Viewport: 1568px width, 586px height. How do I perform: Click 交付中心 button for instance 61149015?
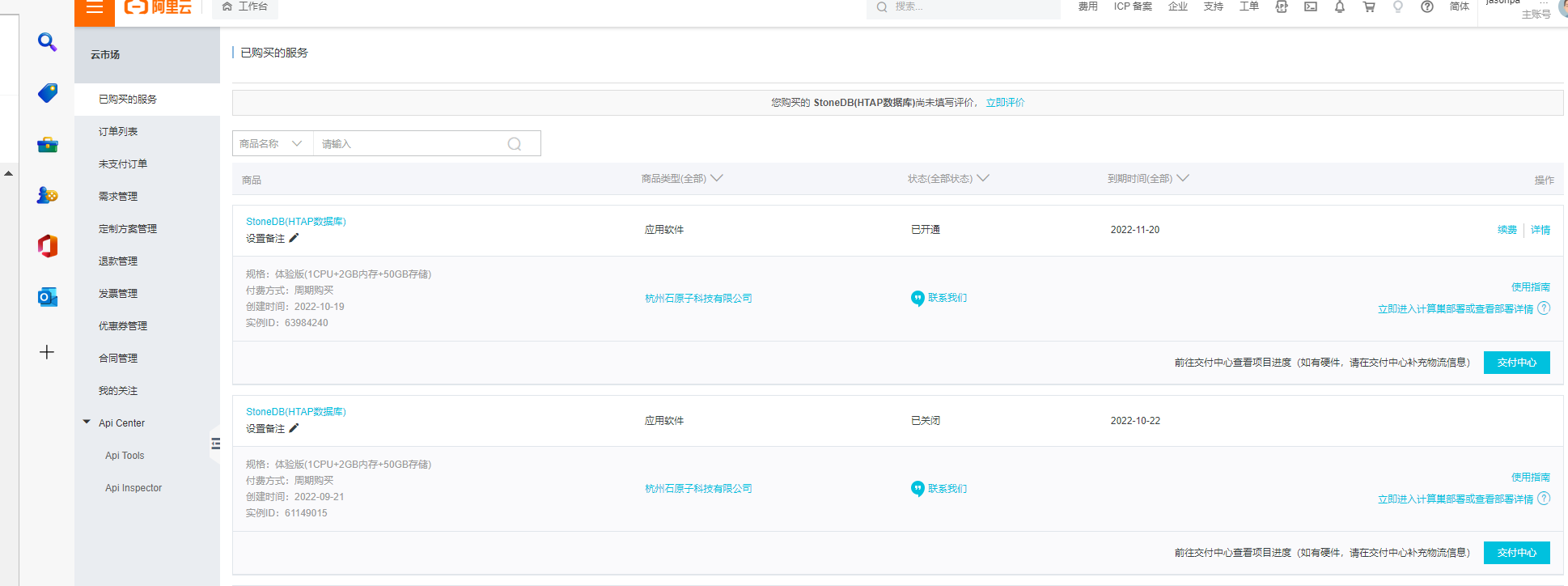1517,553
